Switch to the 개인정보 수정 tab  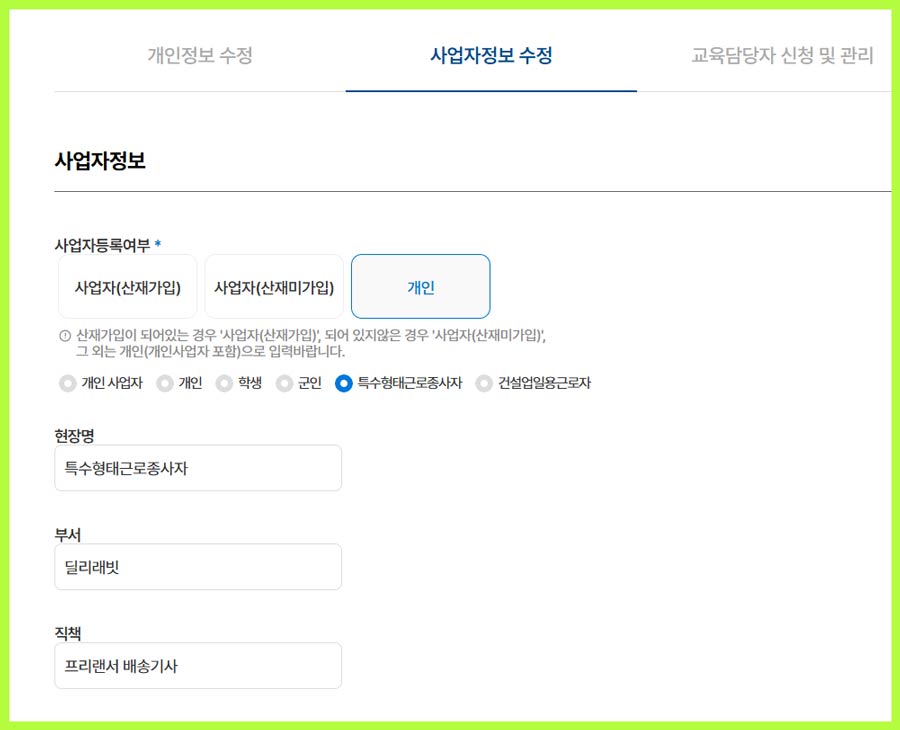[x=198, y=57]
